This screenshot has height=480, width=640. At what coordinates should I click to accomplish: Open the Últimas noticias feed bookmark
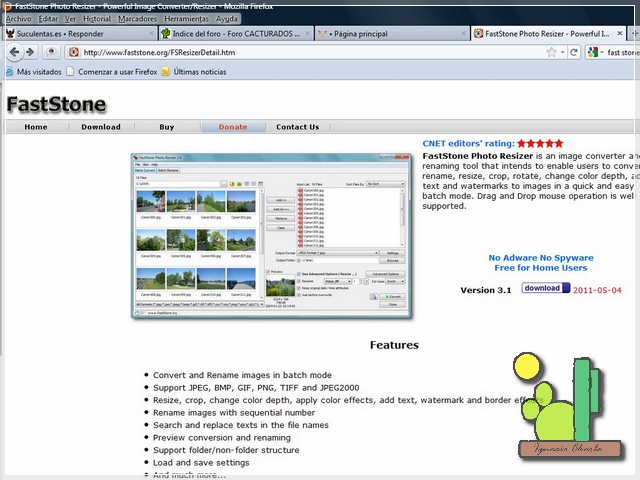(194, 72)
